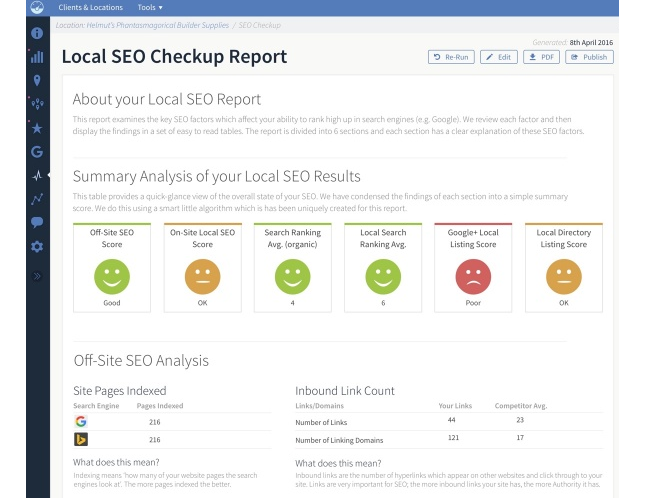The width and height of the screenshot is (648, 498).
Task: Select the pulse SEO checkup icon
Action: (37, 176)
